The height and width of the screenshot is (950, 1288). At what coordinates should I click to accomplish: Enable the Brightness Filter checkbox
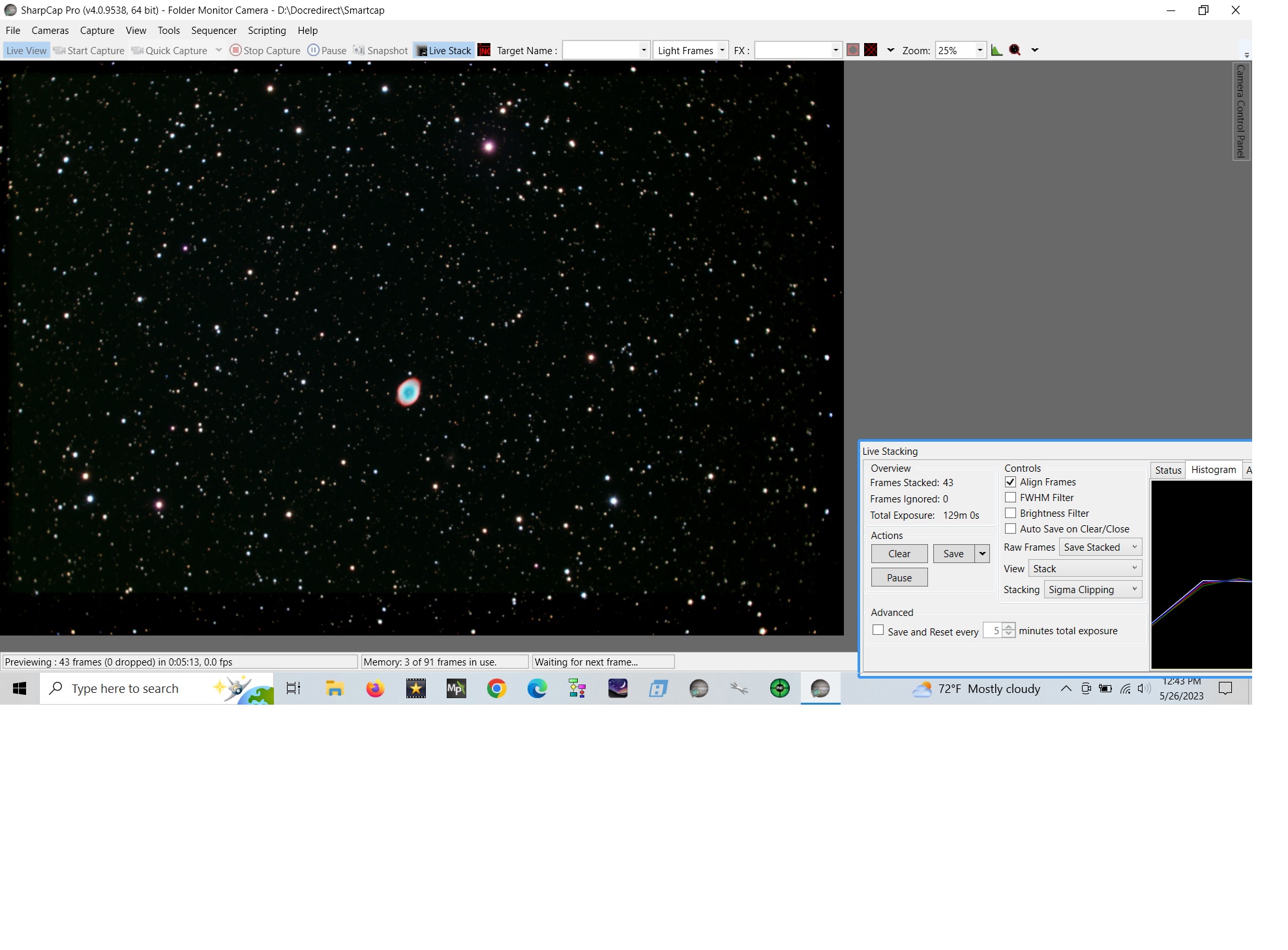pyautogui.click(x=1010, y=513)
